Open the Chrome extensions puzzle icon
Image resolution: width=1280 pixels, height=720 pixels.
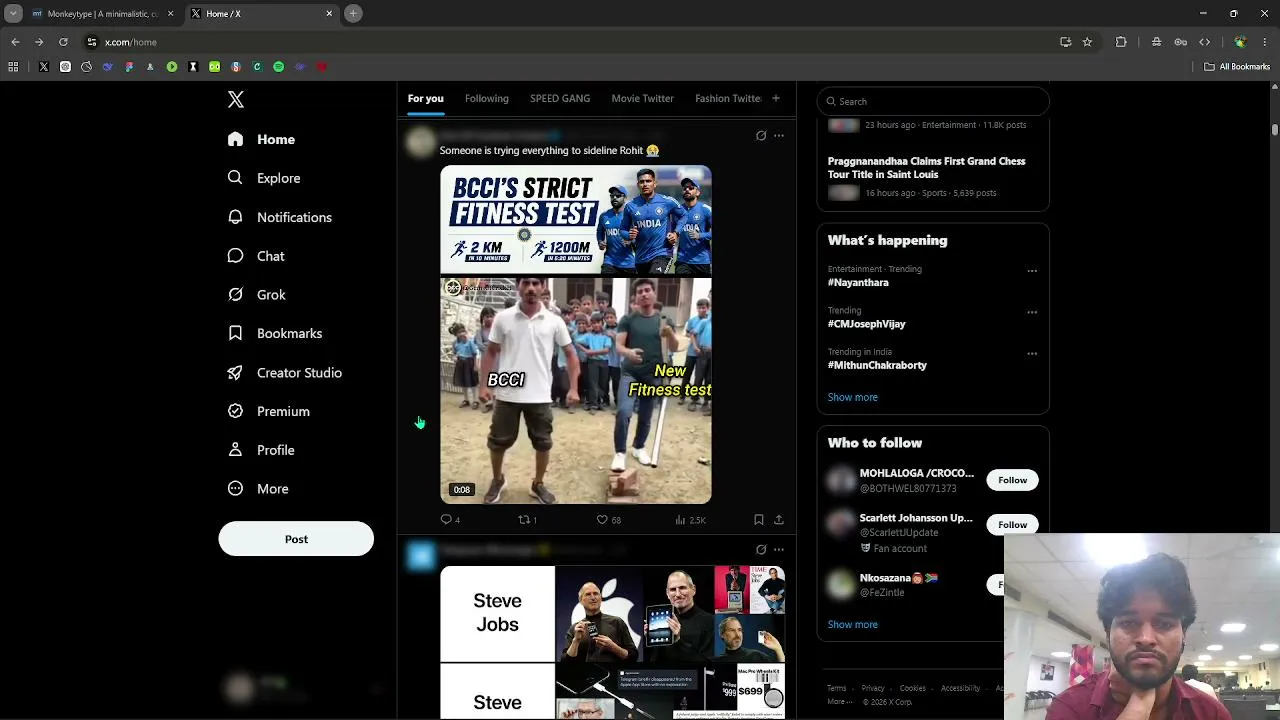click(1121, 42)
